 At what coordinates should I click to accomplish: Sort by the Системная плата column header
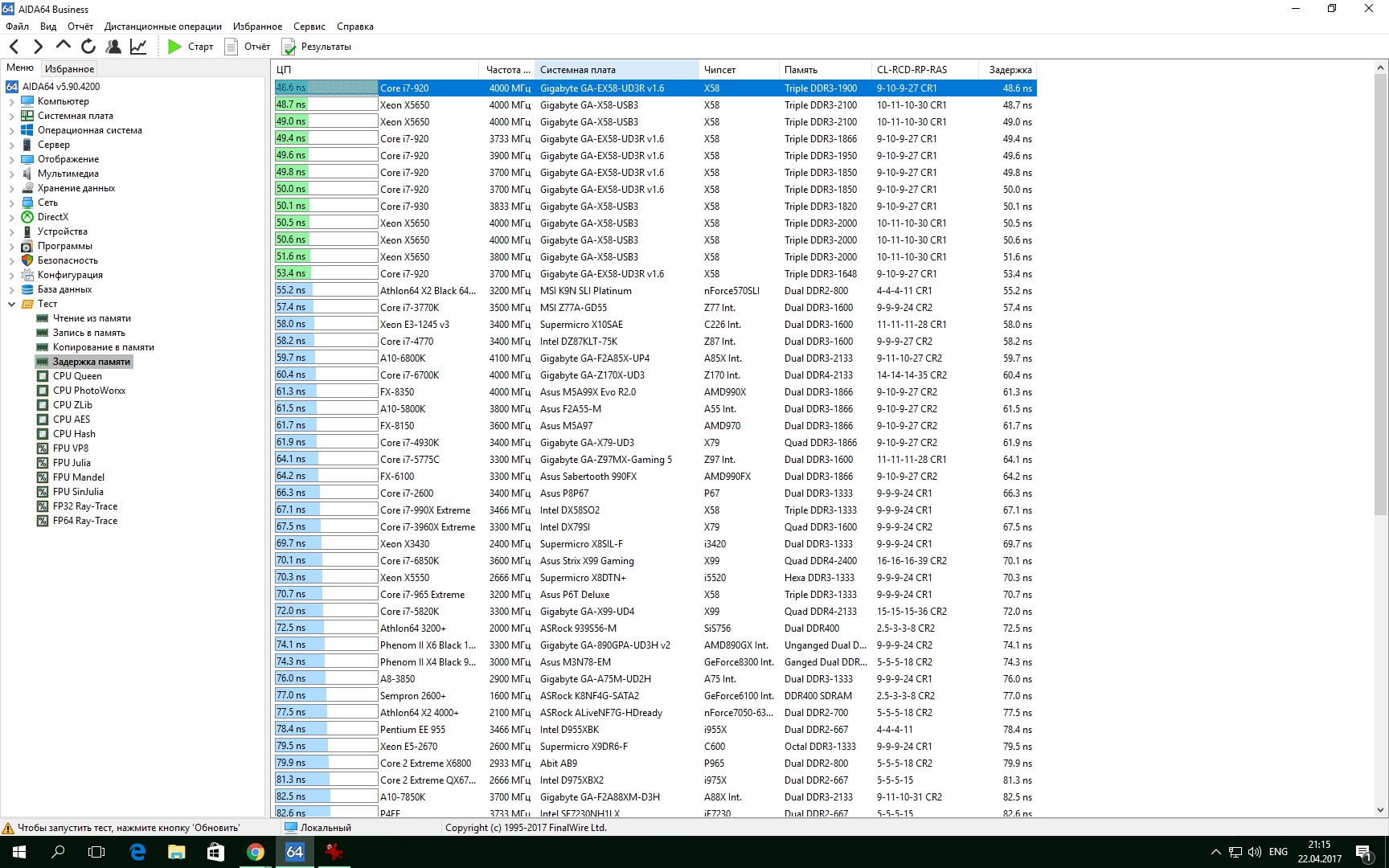(x=617, y=70)
